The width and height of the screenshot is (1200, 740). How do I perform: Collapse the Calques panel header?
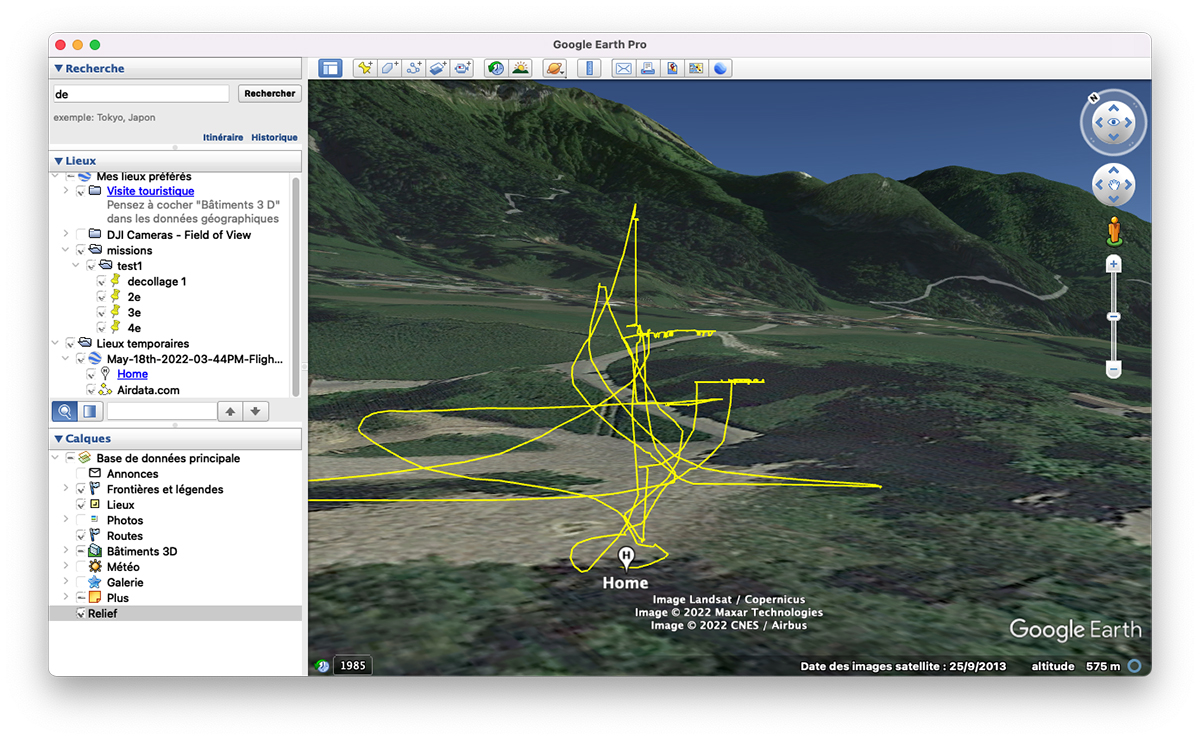(x=59, y=439)
